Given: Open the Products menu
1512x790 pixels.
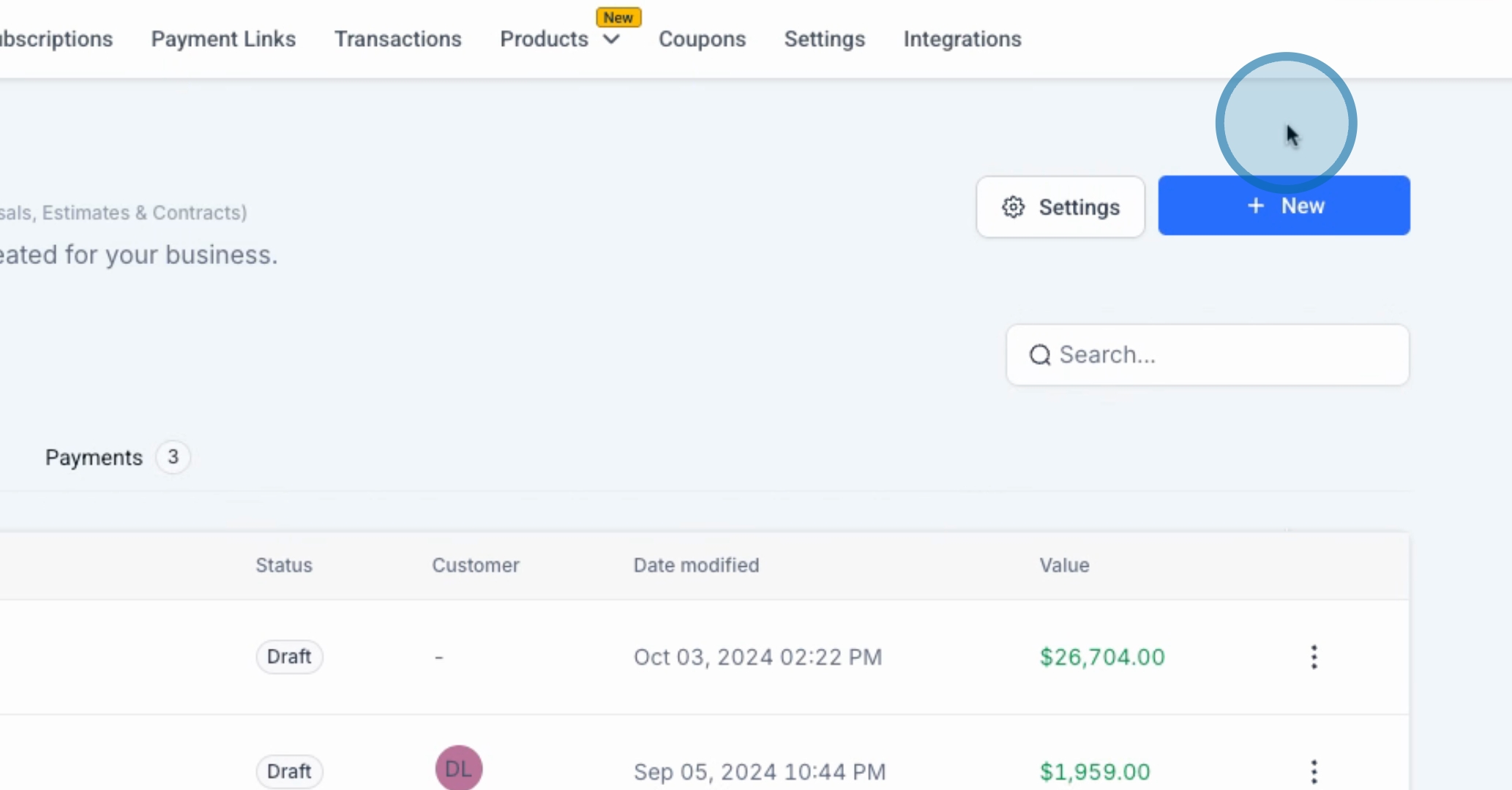Looking at the screenshot, I should [544, 39].
